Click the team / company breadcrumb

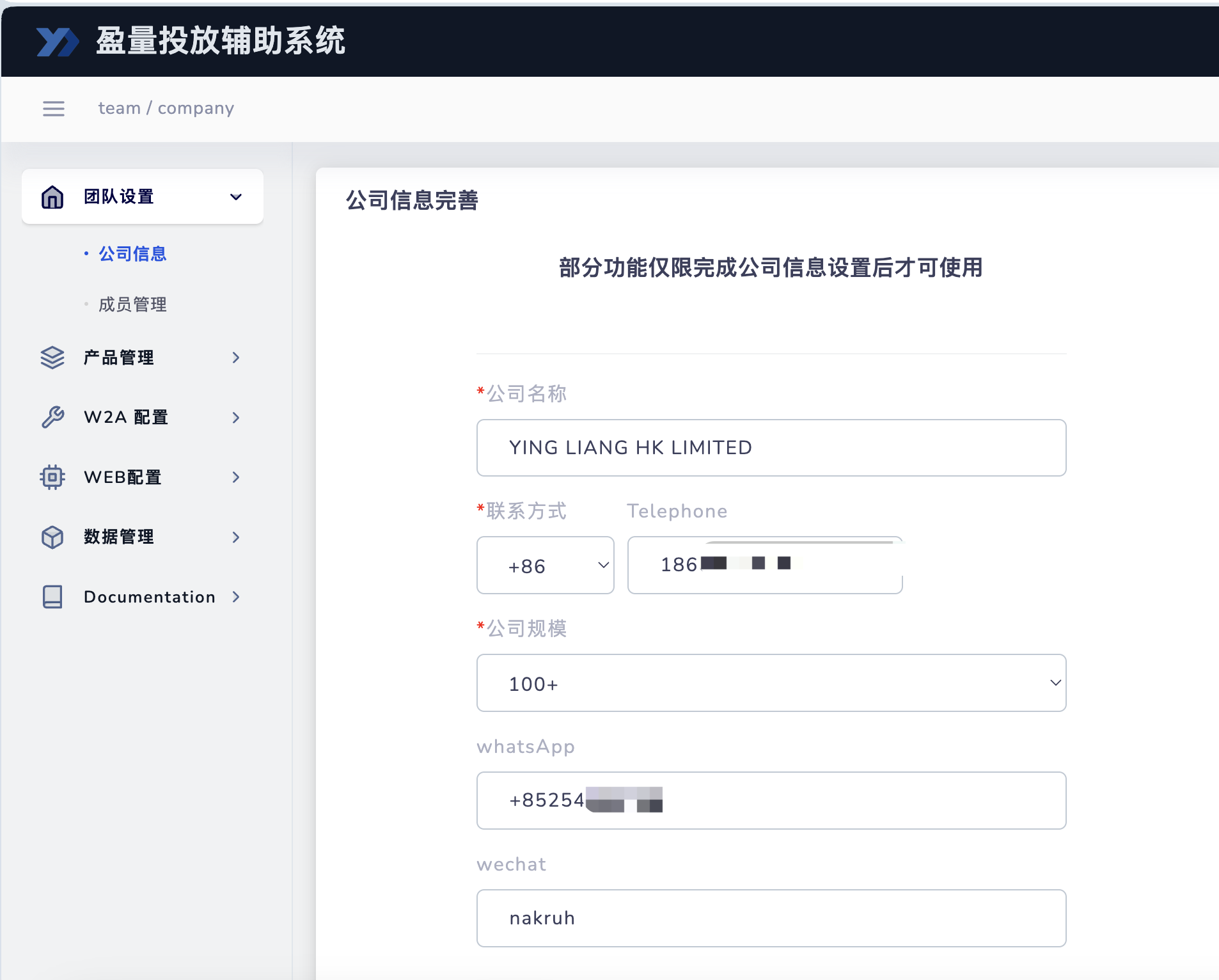(166, 109)
